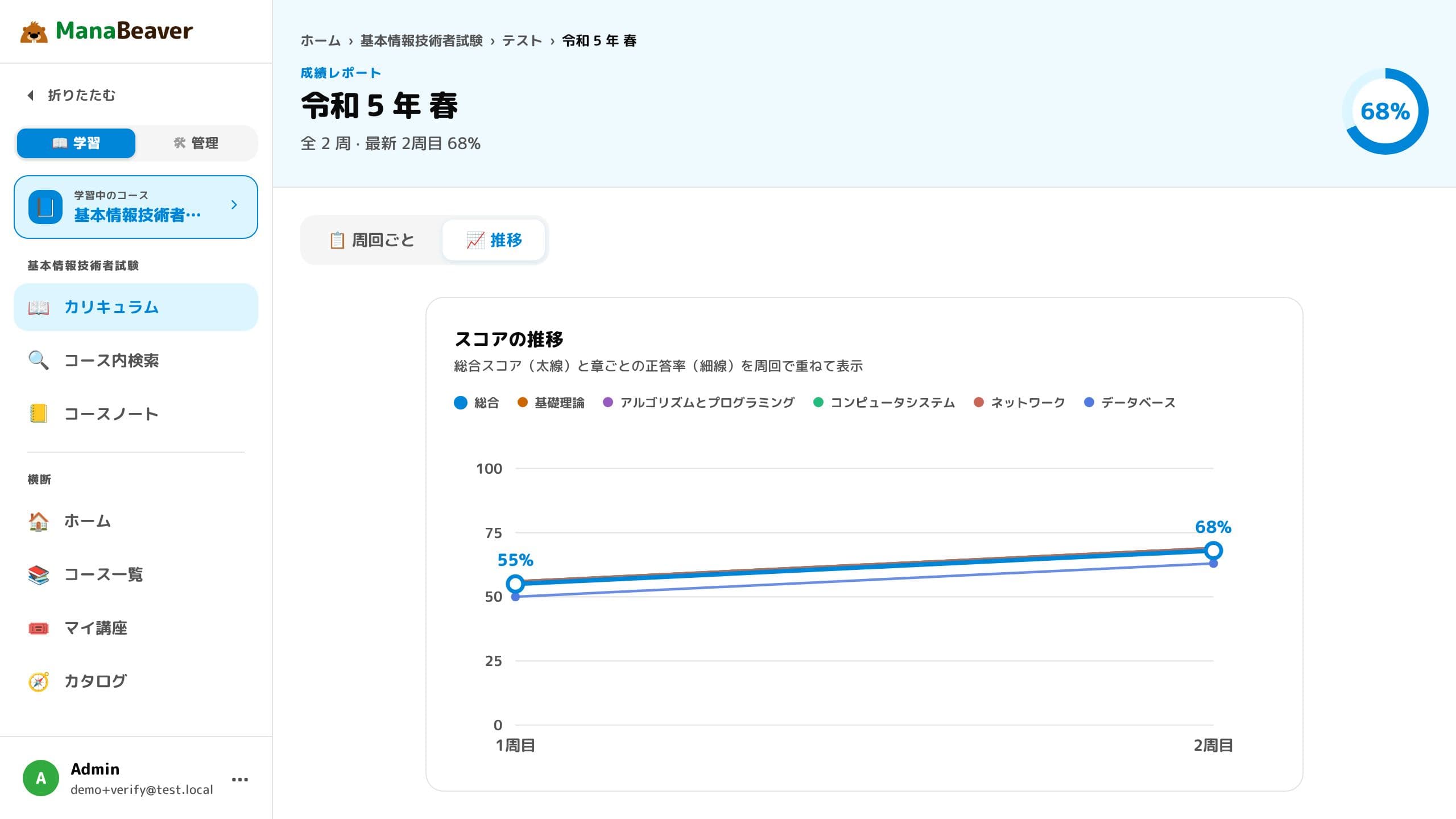Toggle the 基礎理論 legend entry
This screenshot has height=819, width=1456.
pos(551,403)
